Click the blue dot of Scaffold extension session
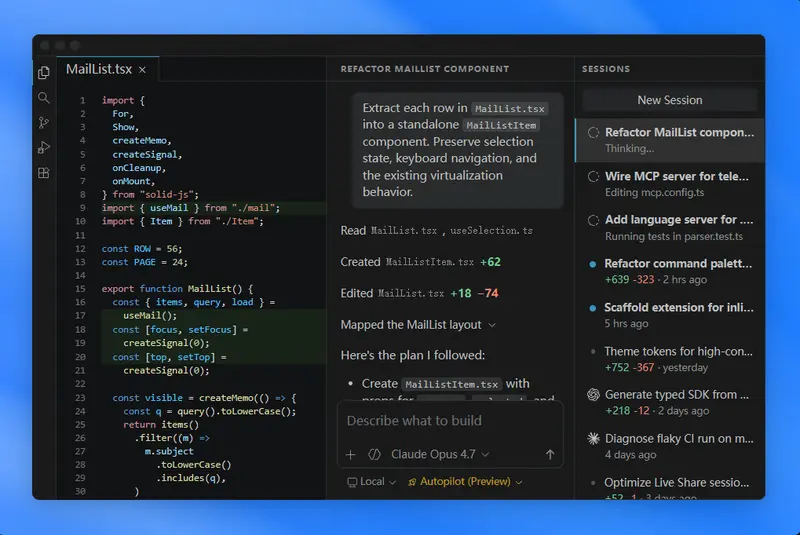The width and height of the screenshot is (800, 535). 592,308
